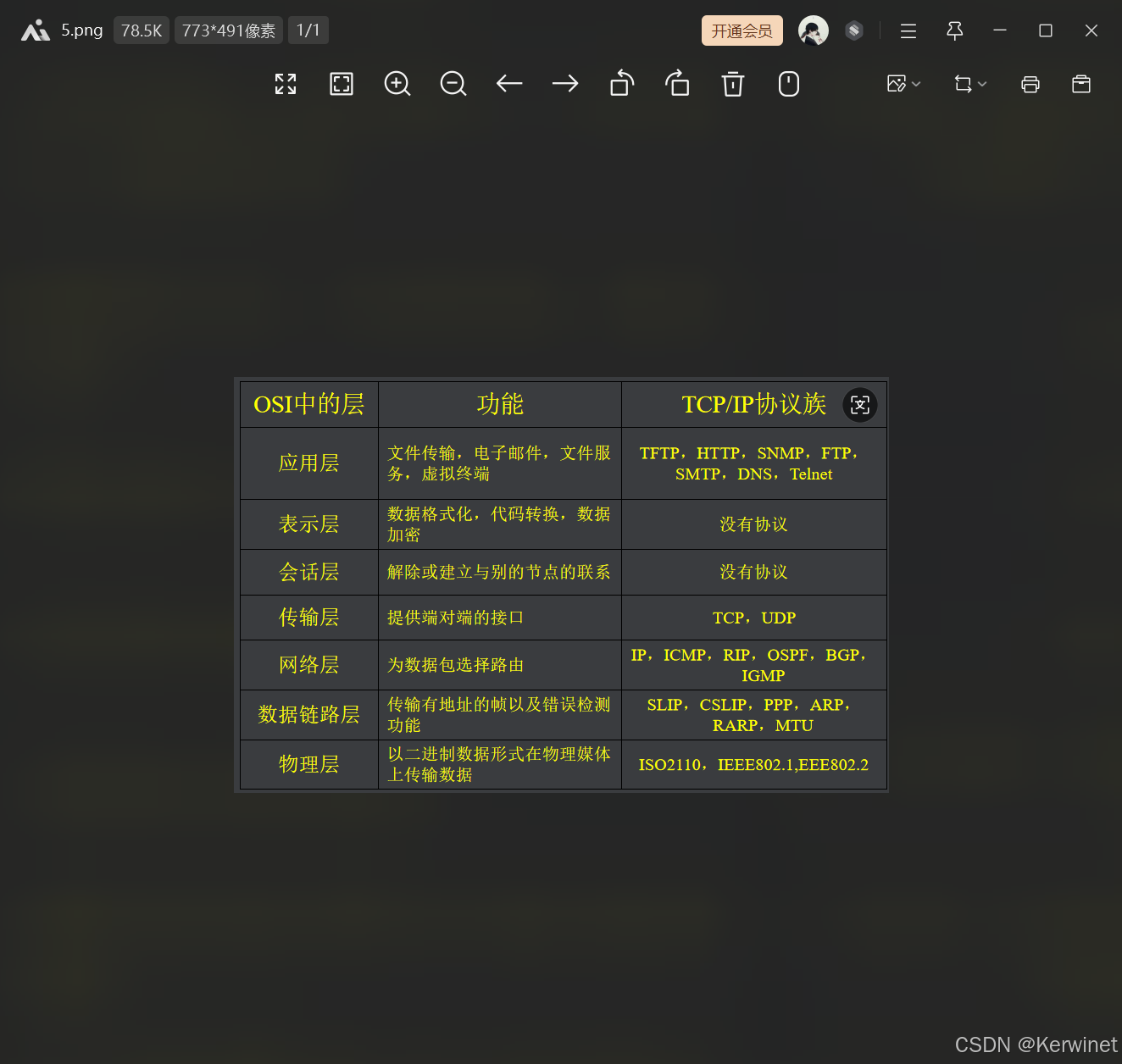Rotate image counterclockwise
Viewport: 1122px width, 1064px height.
tap(622, 83)
